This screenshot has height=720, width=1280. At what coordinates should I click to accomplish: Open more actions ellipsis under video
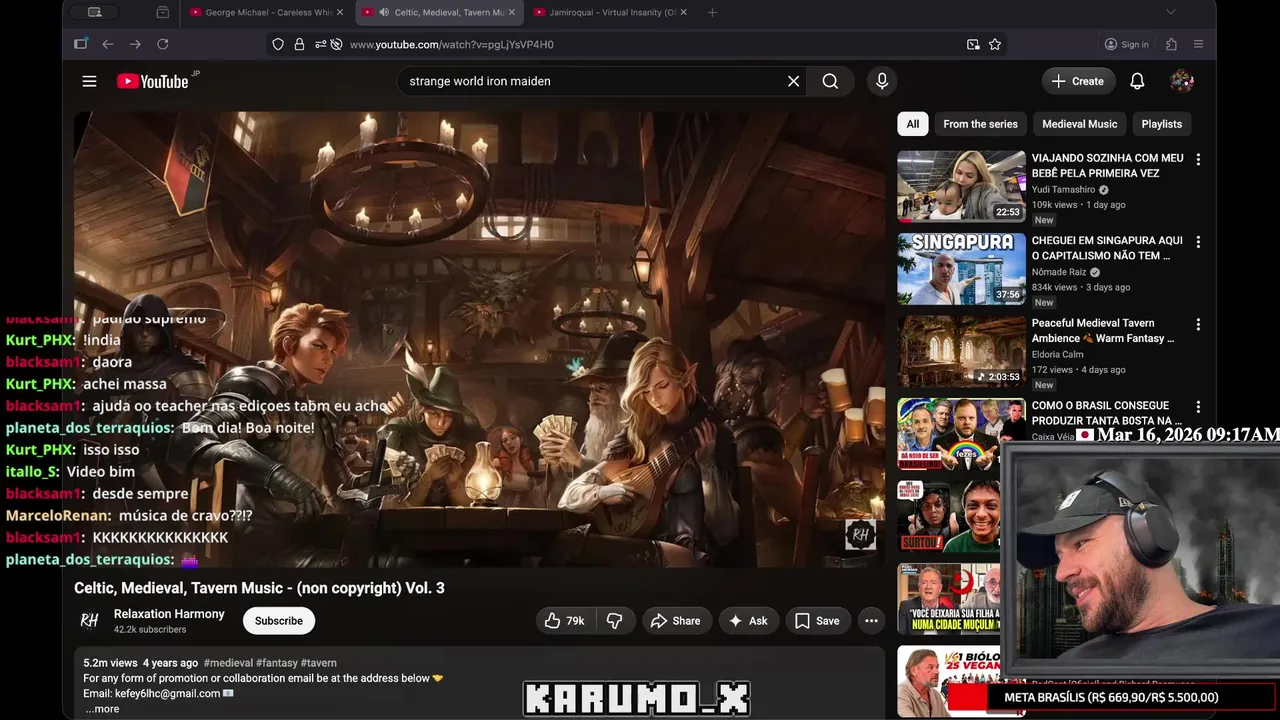[x=871, y=621]
